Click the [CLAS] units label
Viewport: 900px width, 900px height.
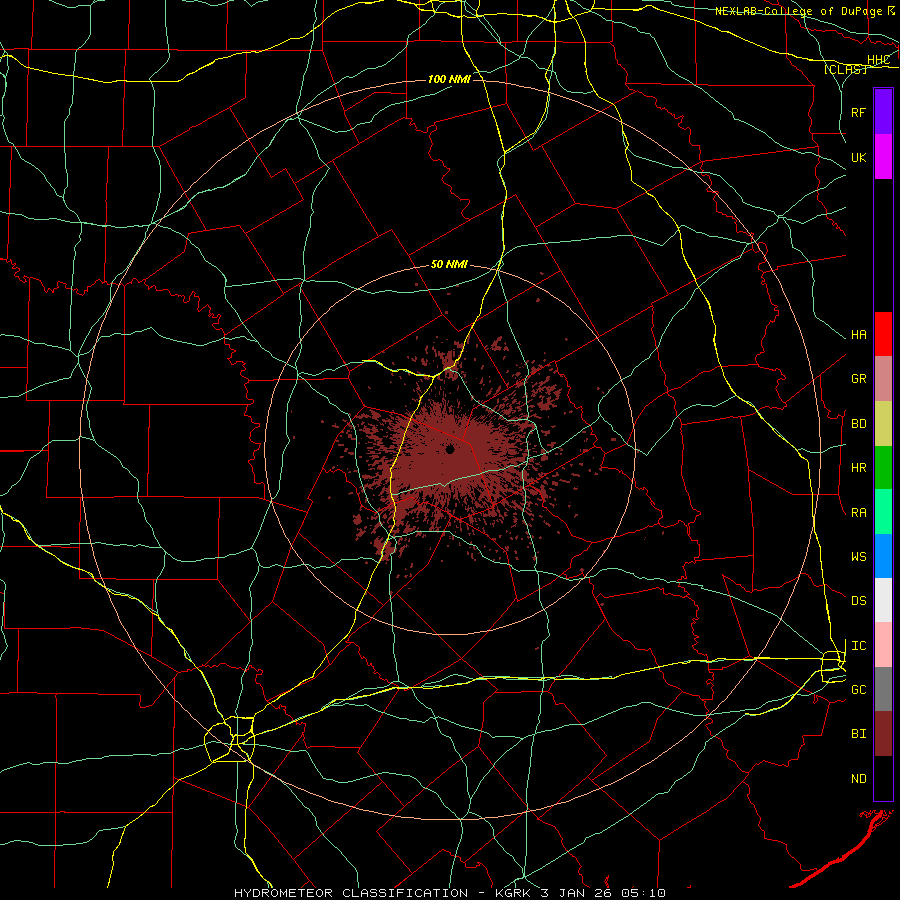point(845,69)
